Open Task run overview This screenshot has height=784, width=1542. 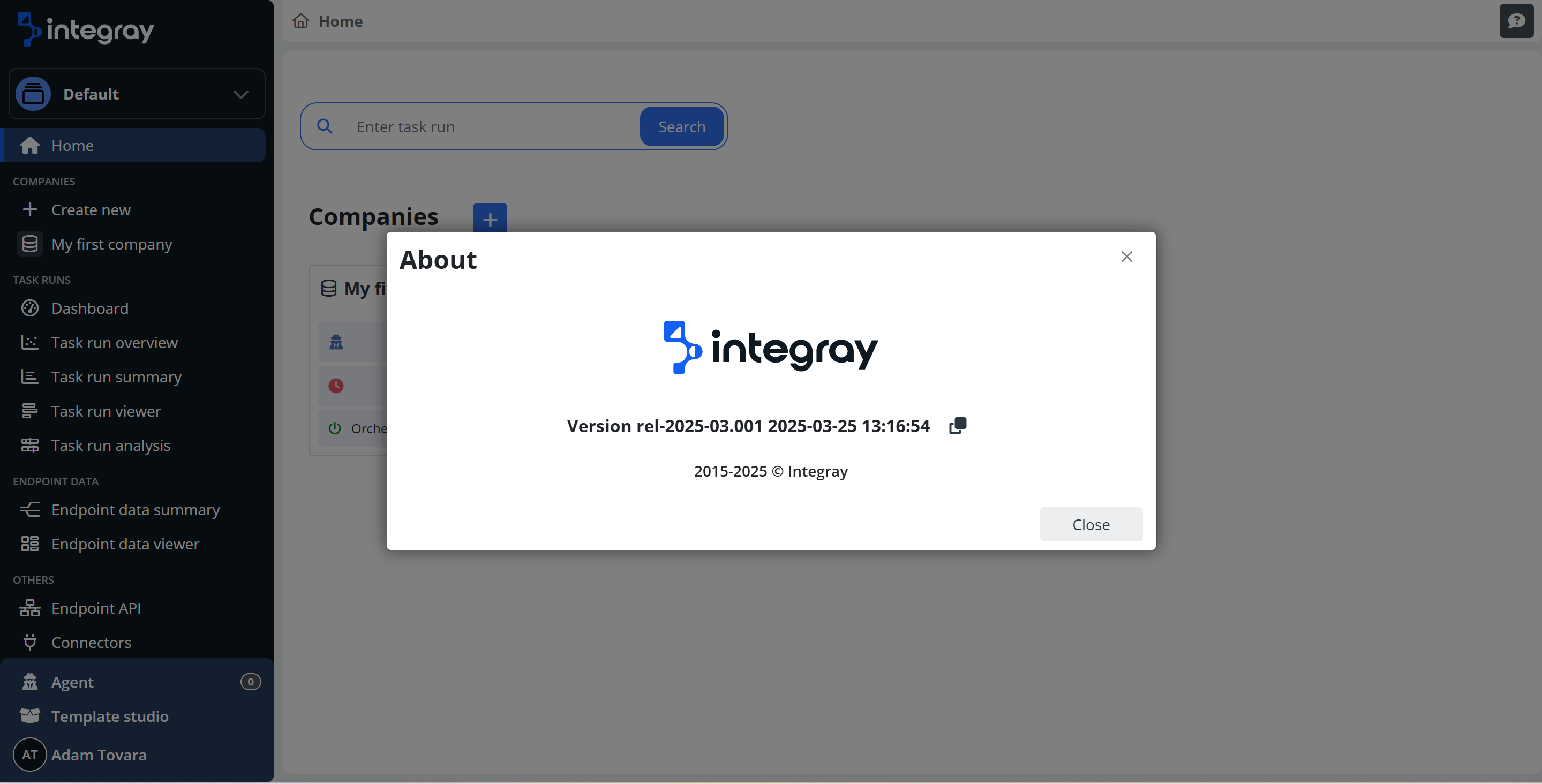pos(114,342)
